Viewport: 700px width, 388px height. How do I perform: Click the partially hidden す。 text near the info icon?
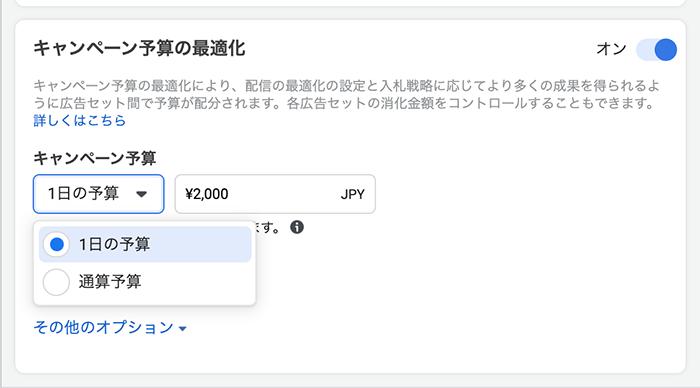pos(270,228)
